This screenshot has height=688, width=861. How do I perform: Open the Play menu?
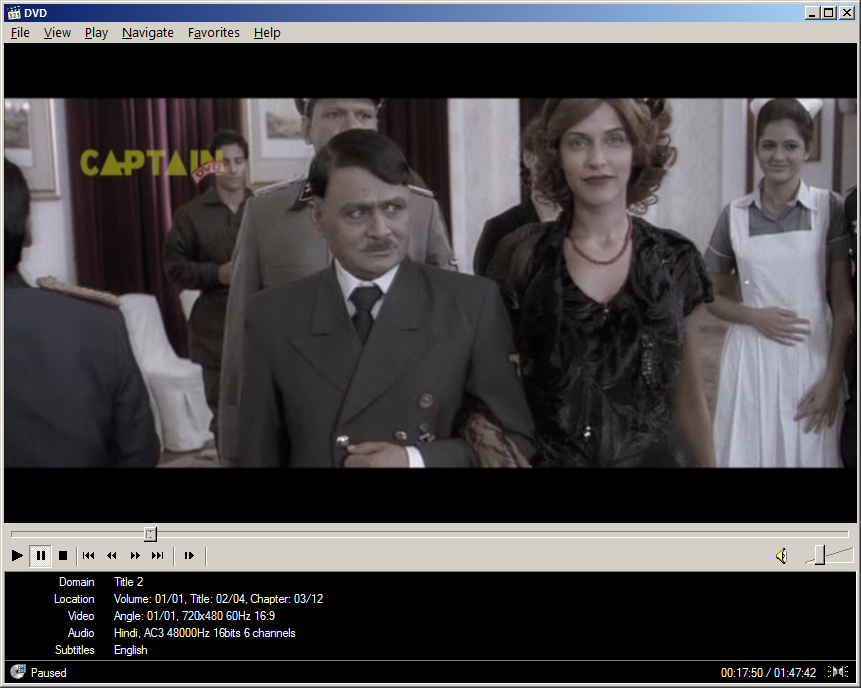click(96, 33)
